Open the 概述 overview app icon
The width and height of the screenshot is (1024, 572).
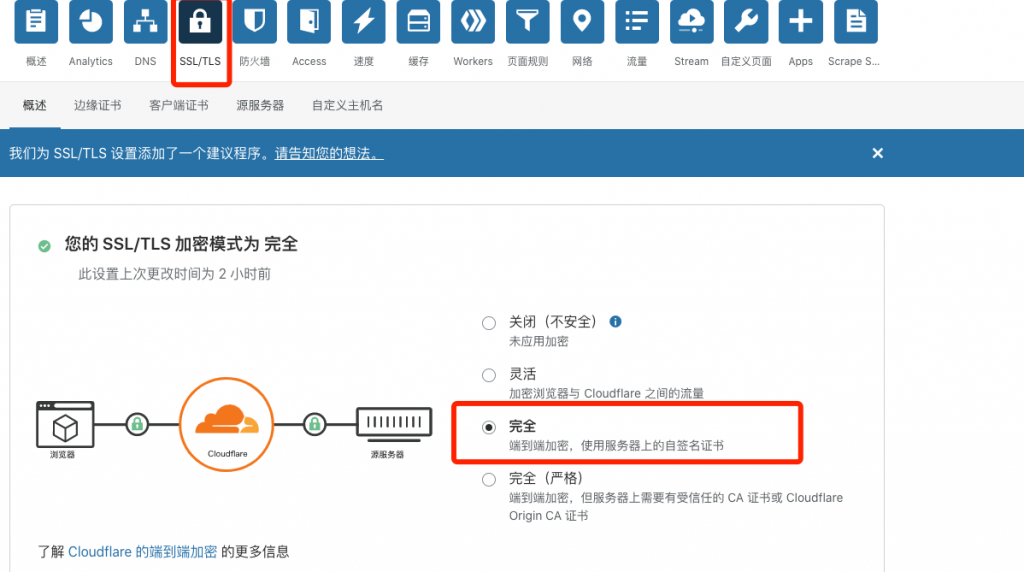[x=36, y=22]
